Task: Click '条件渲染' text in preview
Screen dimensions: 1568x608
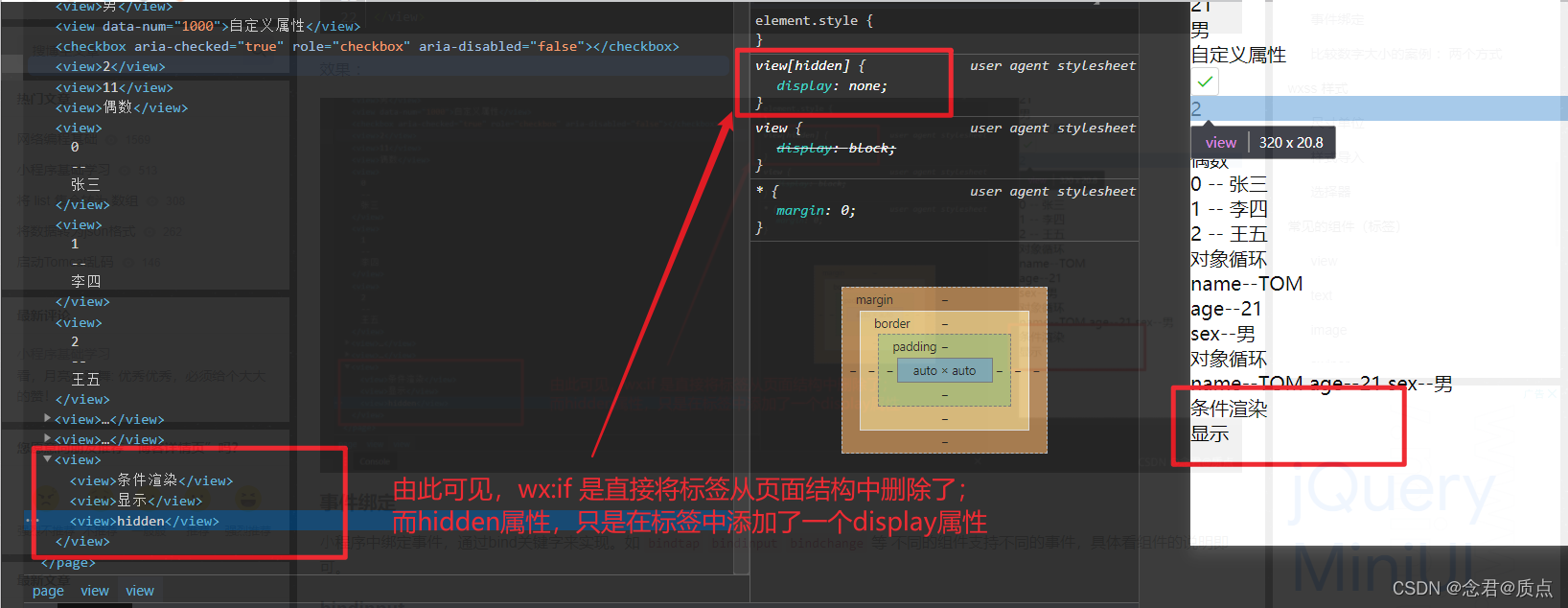Action: point(1229,409)
